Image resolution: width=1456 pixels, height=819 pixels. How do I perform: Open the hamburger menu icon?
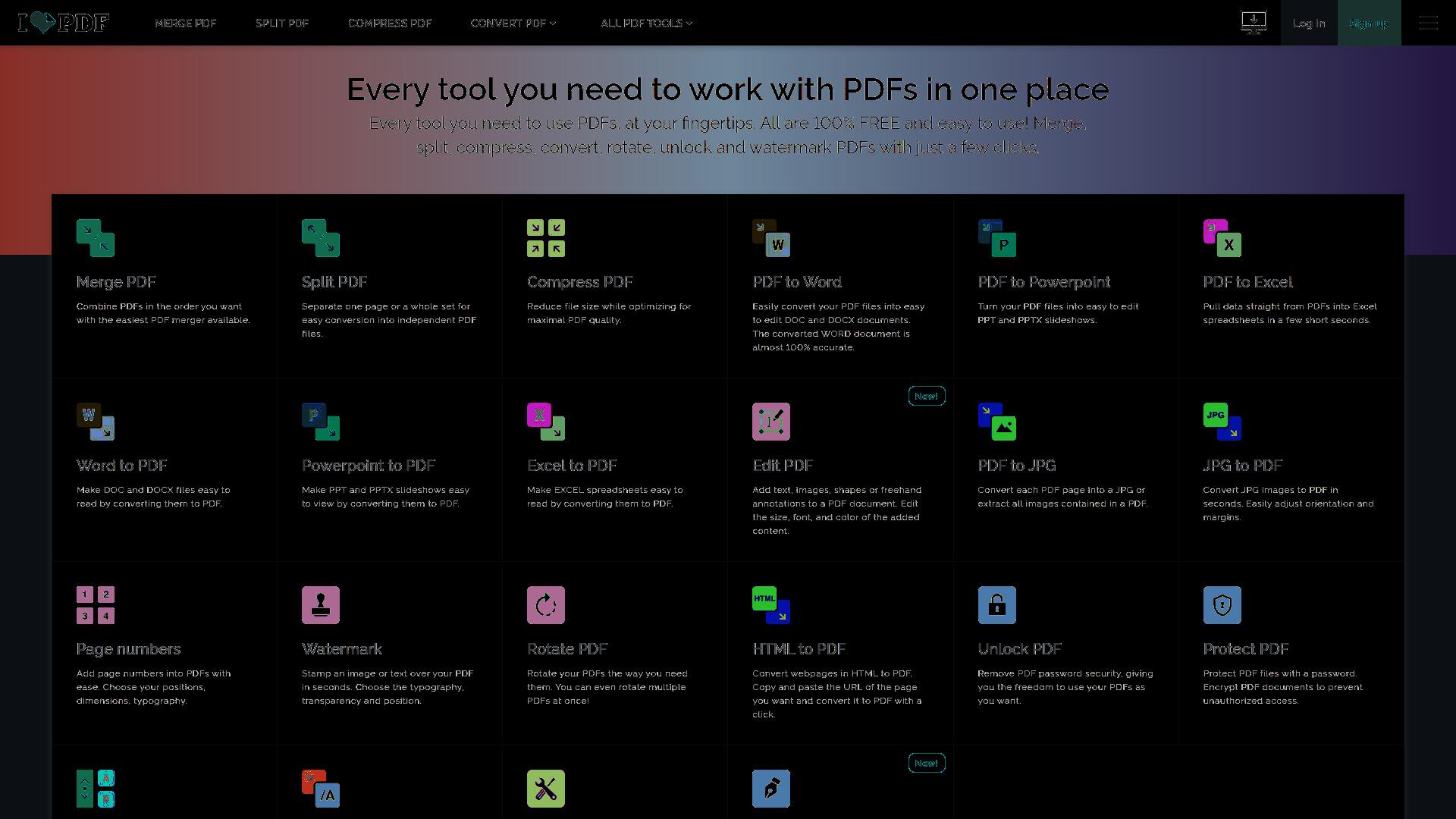click(1429, 23)
